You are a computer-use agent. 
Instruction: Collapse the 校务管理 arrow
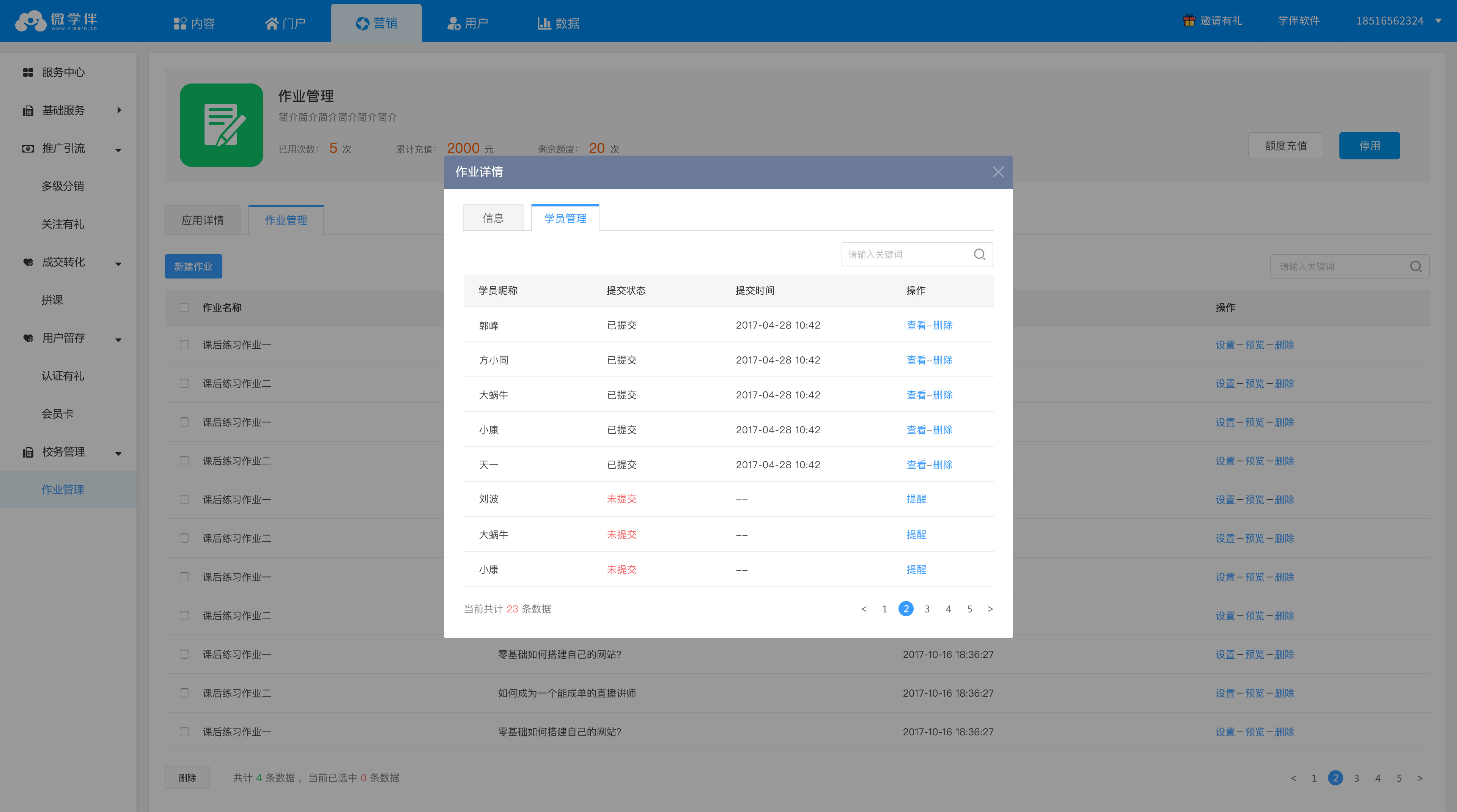tap(118, 453)
